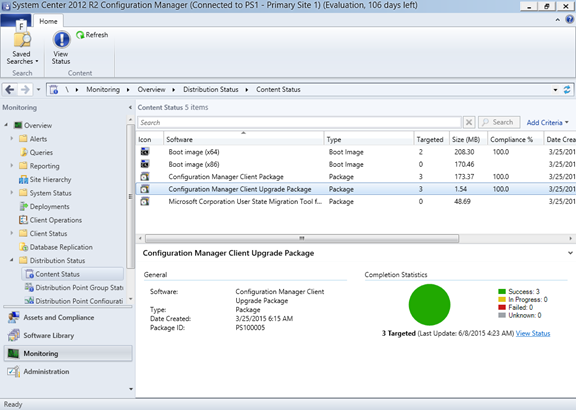Click the User State Migration Tool package icon
Screen dimensions: 576x410
145,201
